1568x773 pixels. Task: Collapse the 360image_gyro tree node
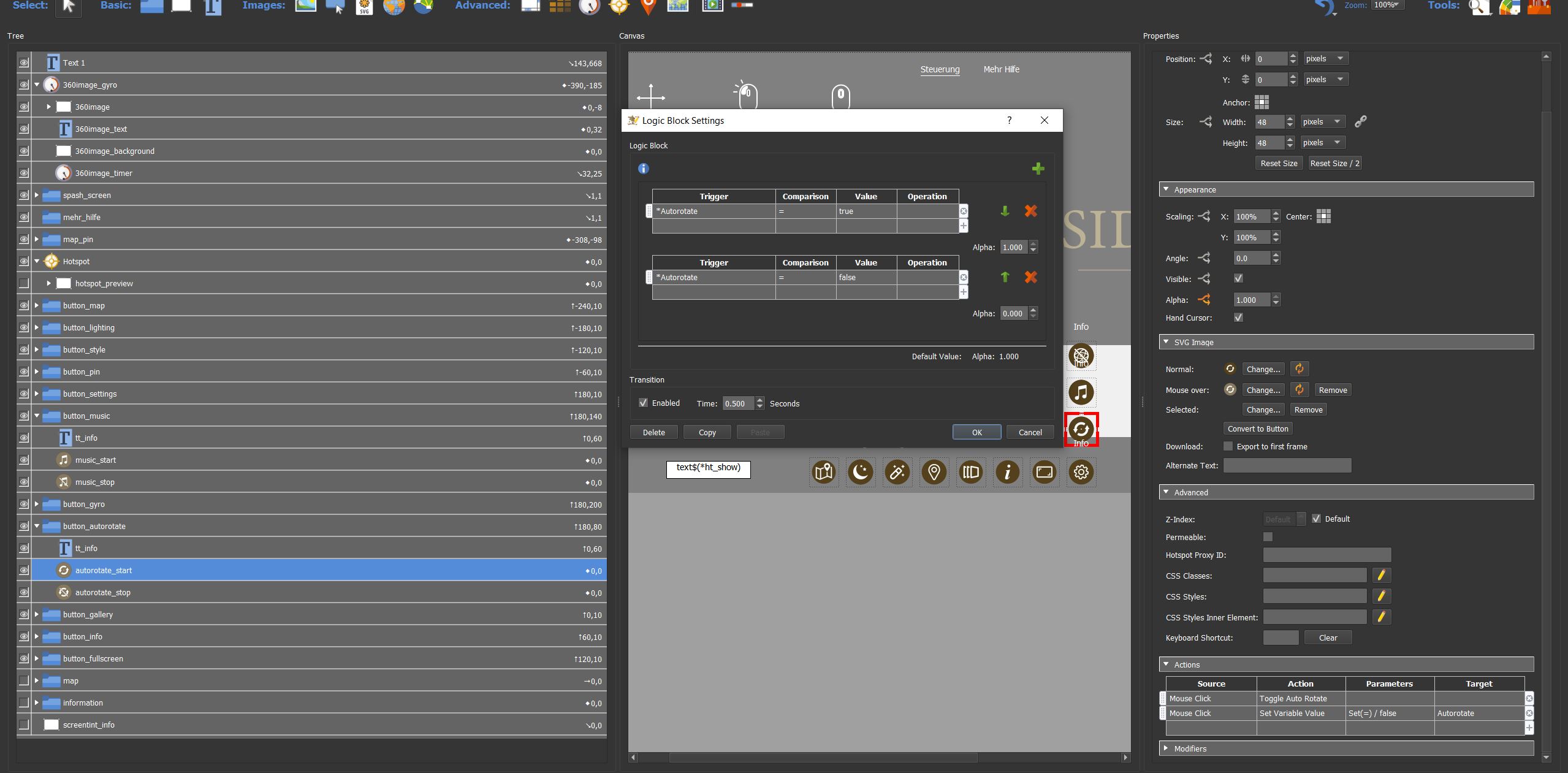pos(37,85)
